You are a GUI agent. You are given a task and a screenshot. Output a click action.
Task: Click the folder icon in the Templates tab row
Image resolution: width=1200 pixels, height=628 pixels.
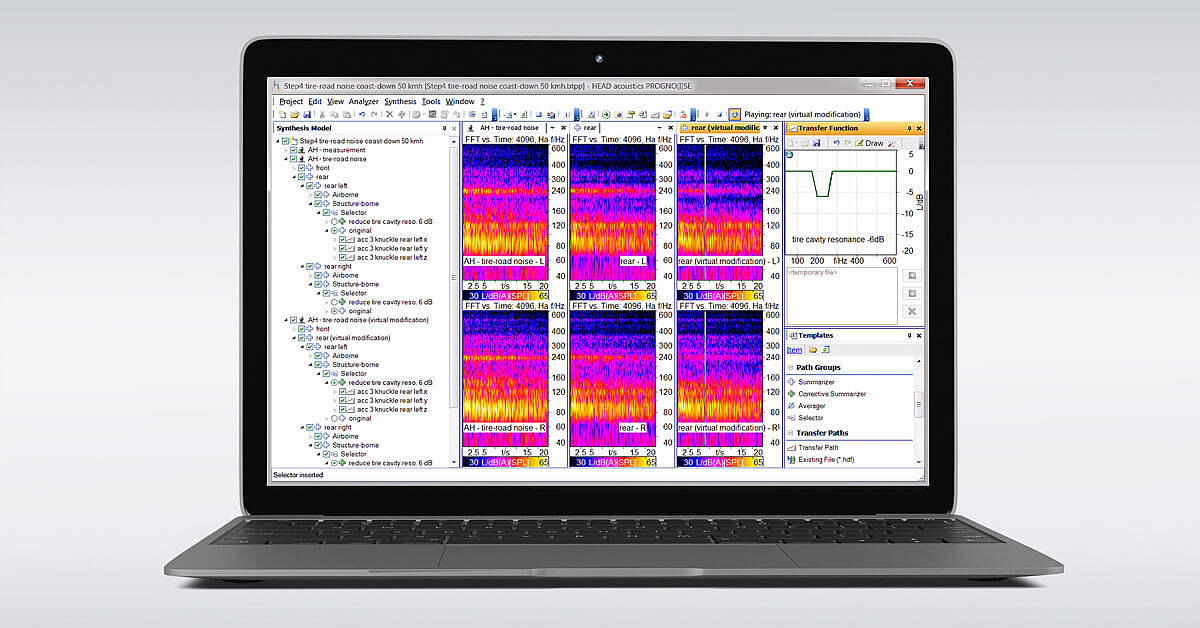(812, 350)
